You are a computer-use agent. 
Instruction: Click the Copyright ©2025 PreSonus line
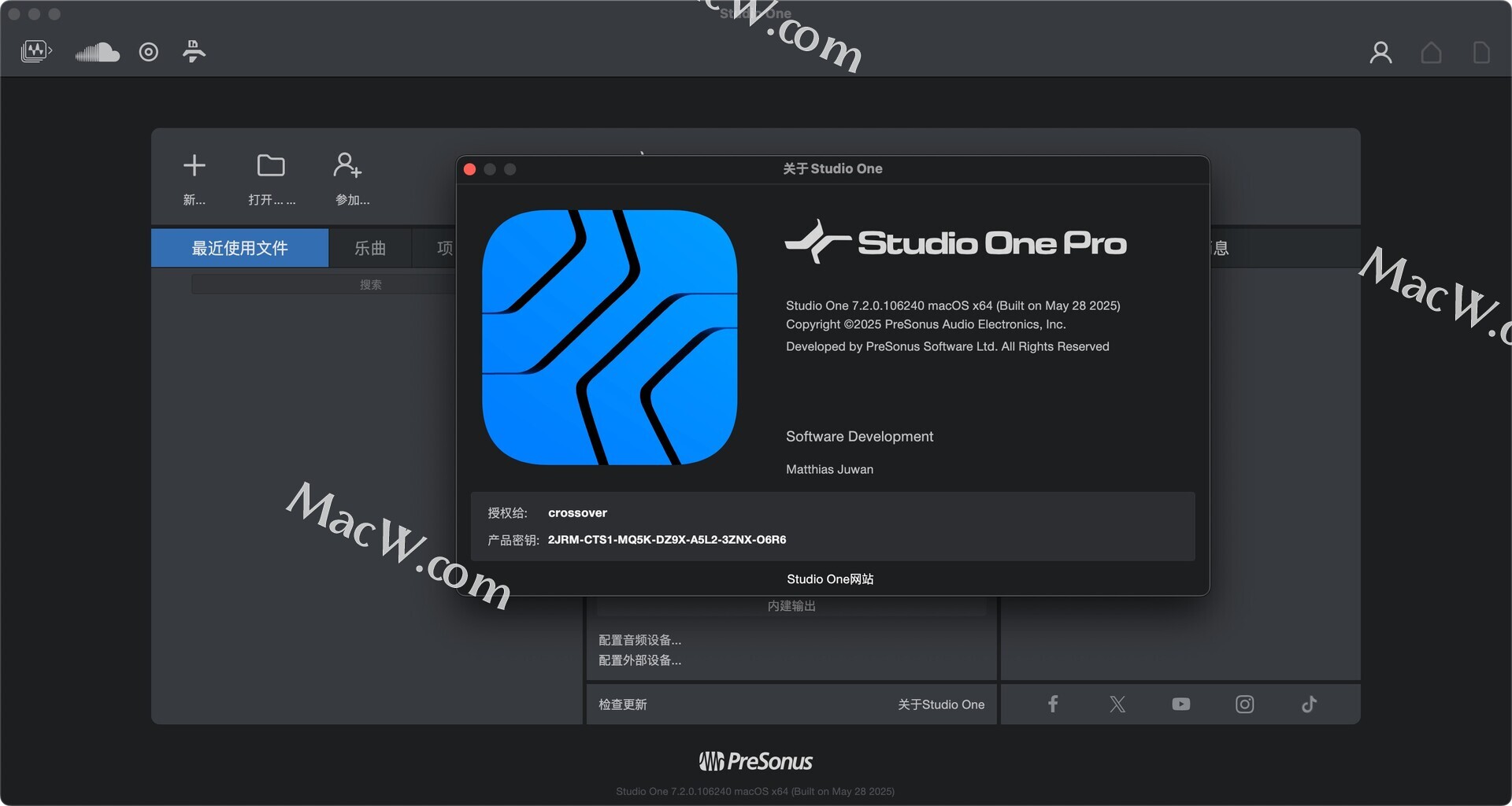point(925,324)
